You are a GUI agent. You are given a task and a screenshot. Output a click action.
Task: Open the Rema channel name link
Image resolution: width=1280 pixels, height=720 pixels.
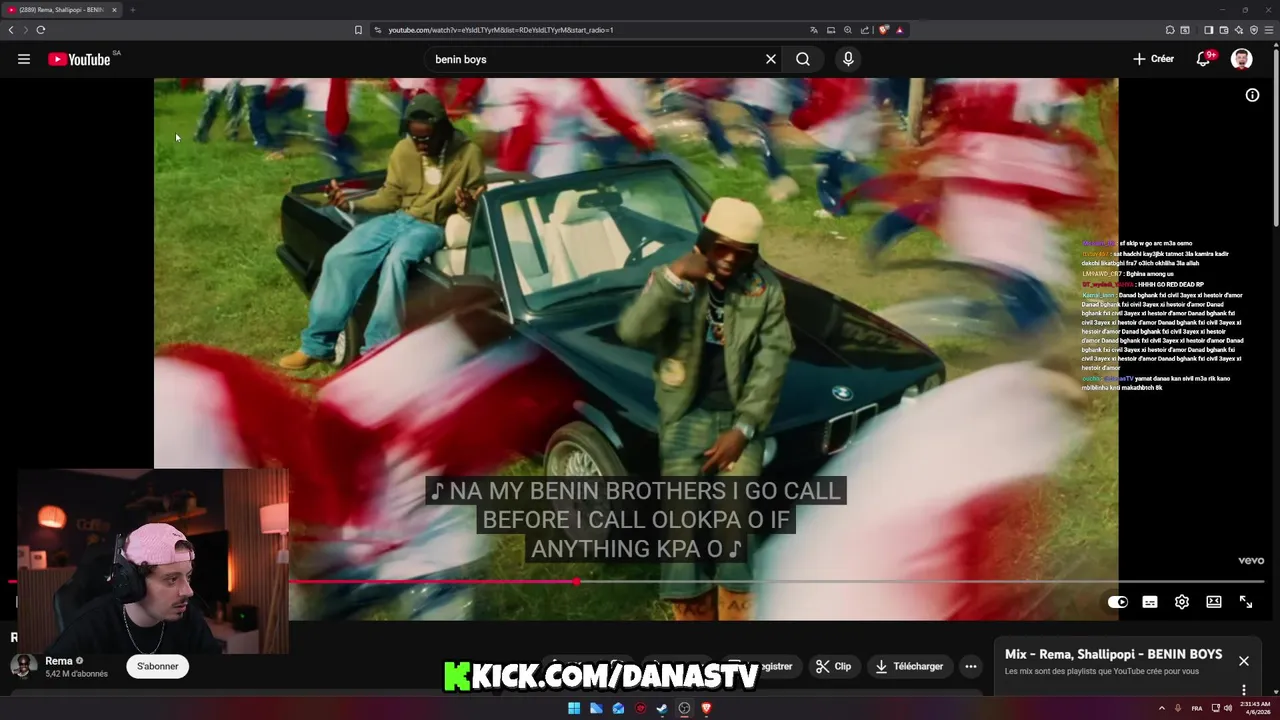[x=59, y=661]
